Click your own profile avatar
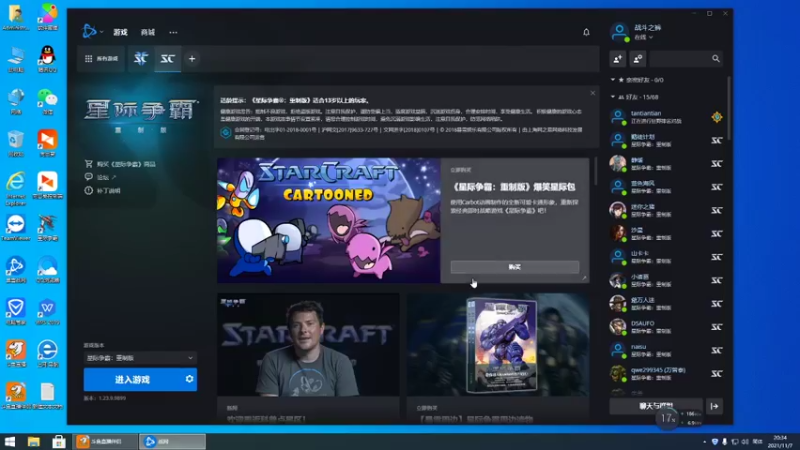Viewport: 800px width, 450px height. (619, 32)
